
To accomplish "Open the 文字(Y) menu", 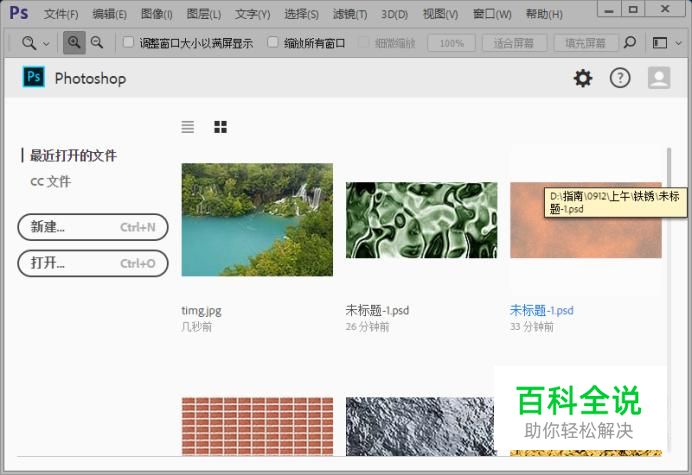I will (x=252, y=14).
